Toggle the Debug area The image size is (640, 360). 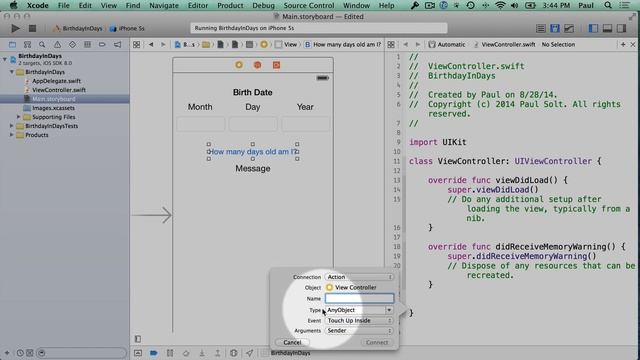point(607,28)
